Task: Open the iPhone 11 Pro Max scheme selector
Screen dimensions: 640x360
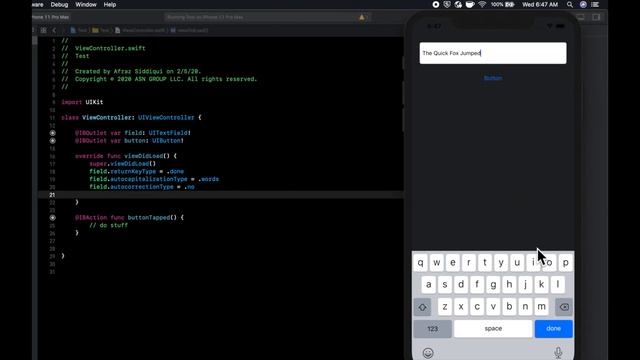Action: 51,17
